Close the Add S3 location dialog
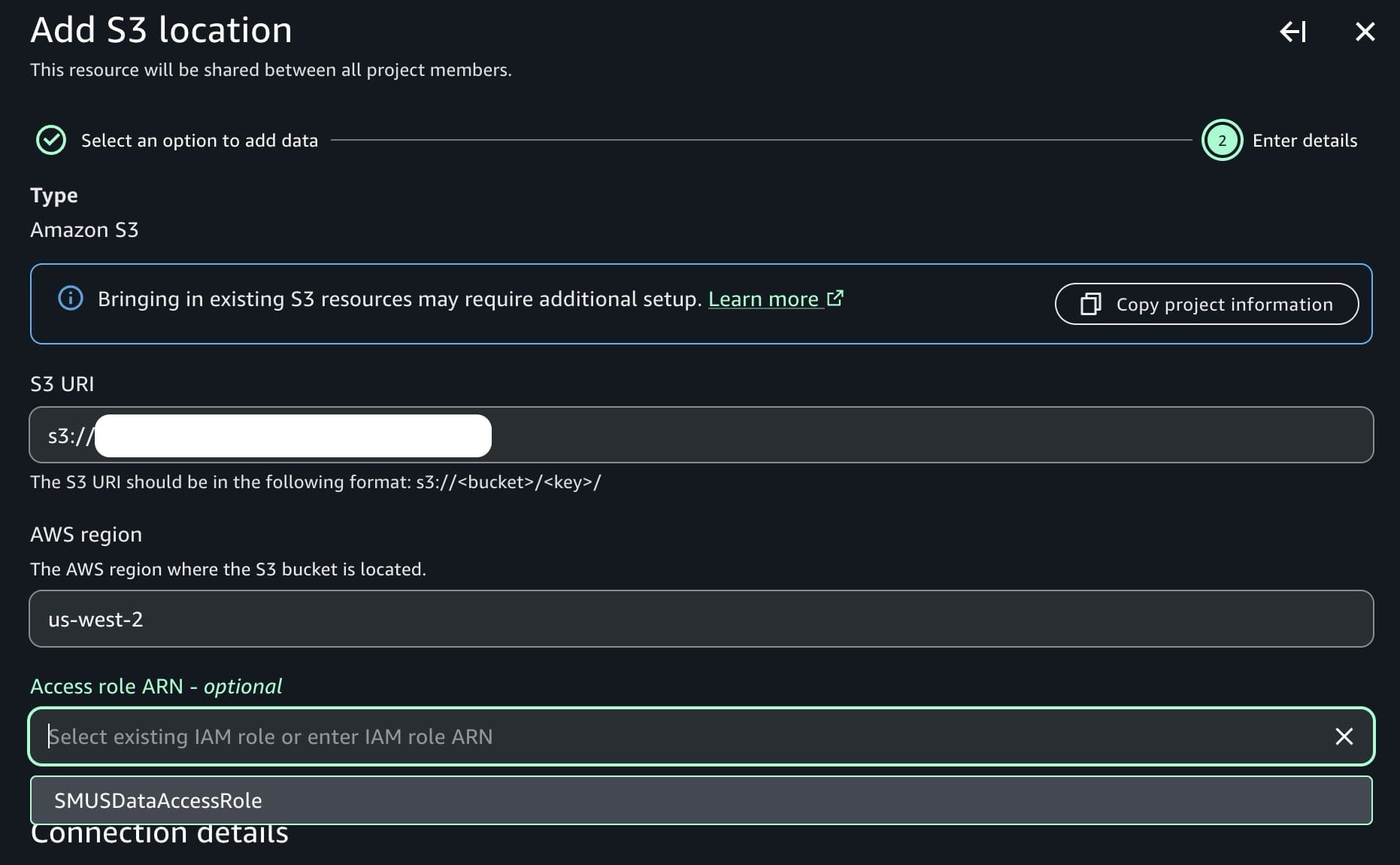 (1365, 32)
